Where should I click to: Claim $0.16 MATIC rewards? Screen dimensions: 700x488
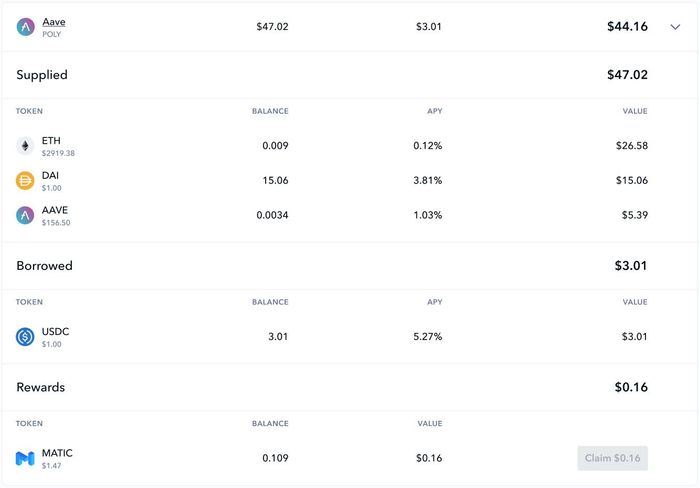pyautogui.click(x=612, y=458)
